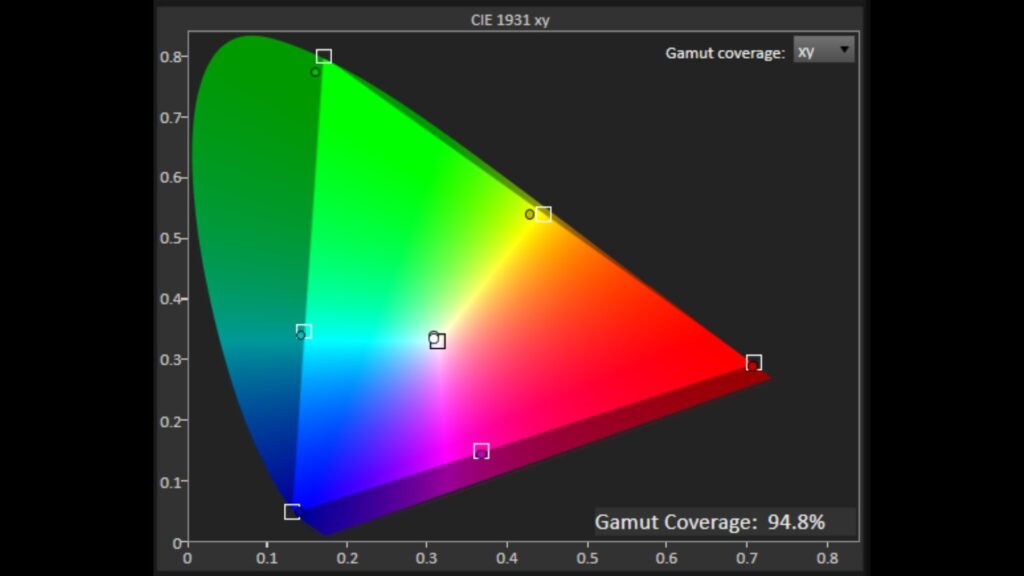Viewport: 1024px width, 576px height.
Task: Click the red primary target square
Action: tap(754, 362)
